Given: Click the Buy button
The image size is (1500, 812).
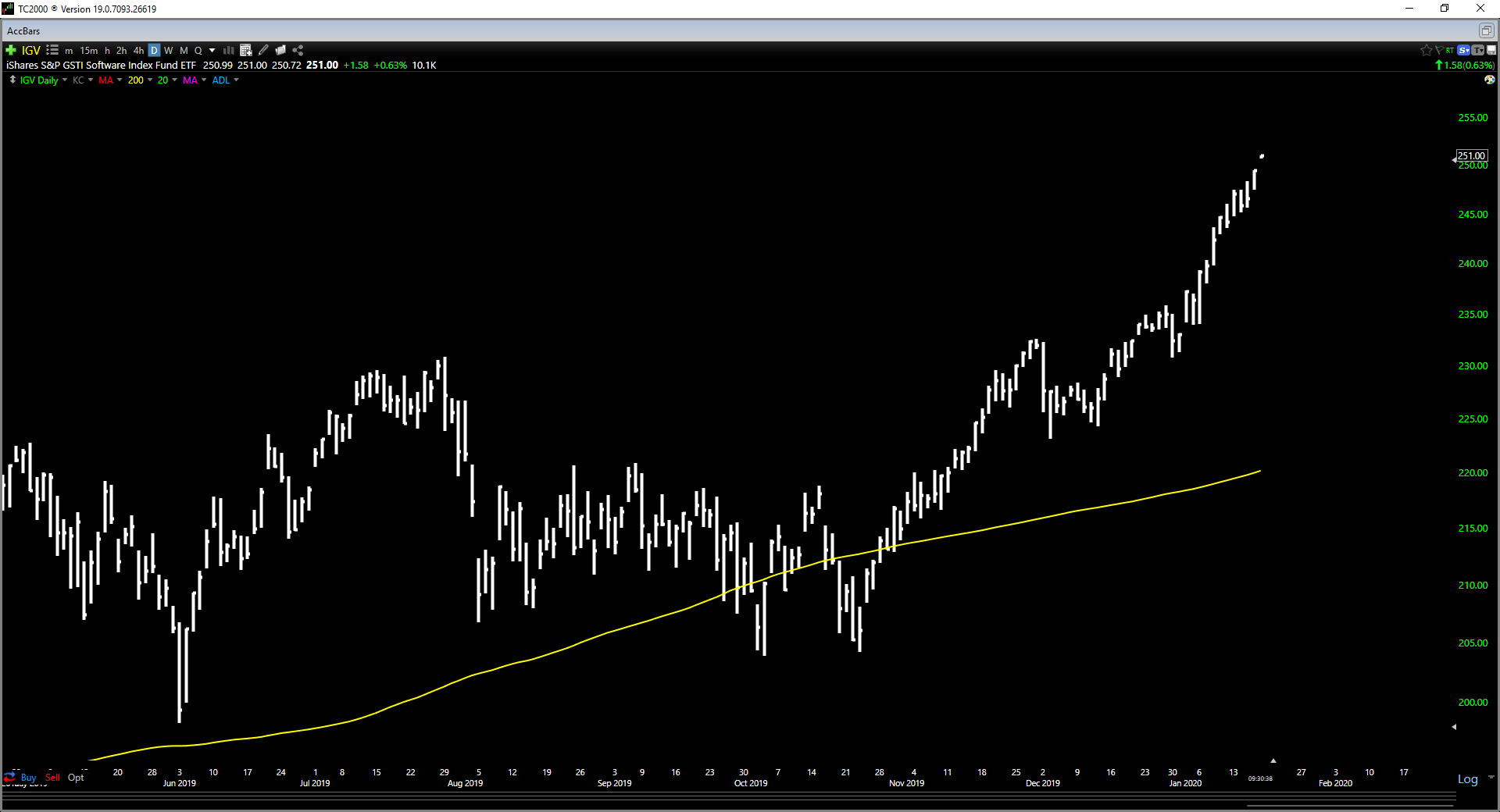Looking at the screenshot, I should 28,778.
